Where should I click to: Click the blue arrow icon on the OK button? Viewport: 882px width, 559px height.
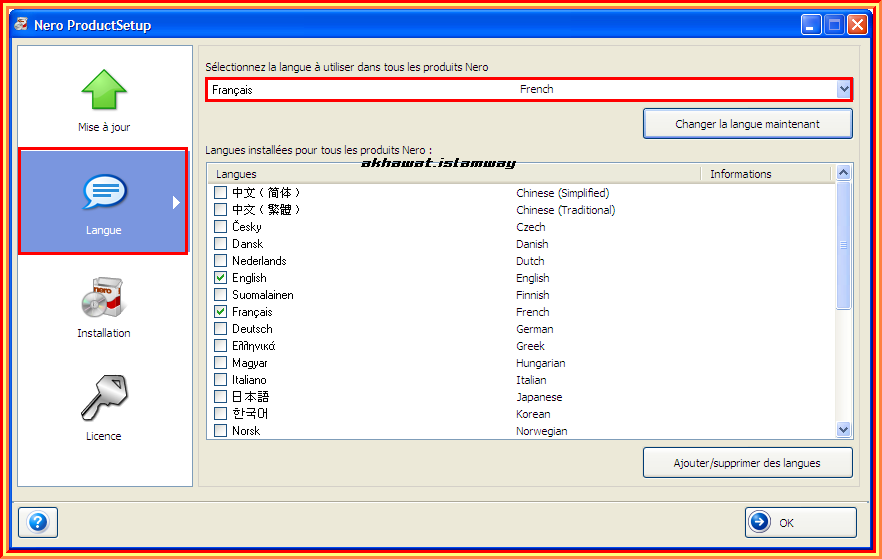coord(760,522)
